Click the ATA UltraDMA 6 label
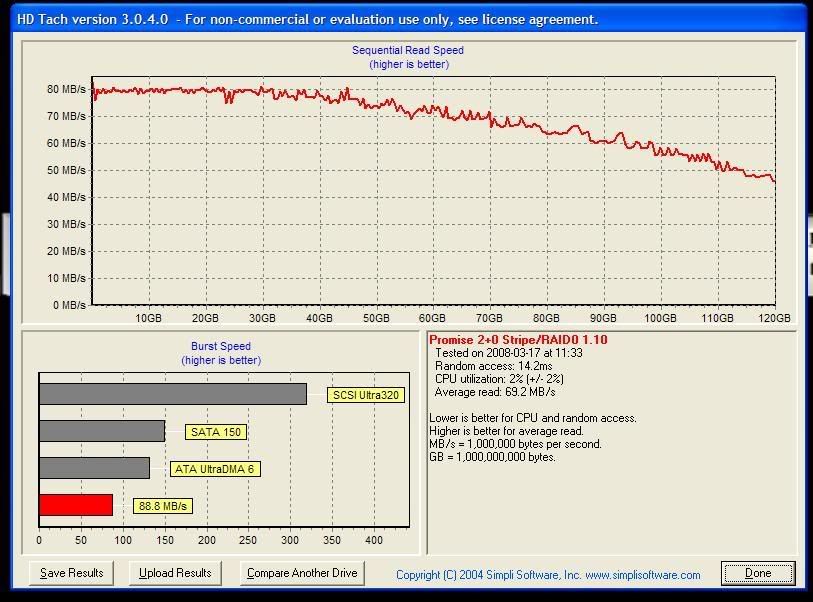 coord(215,469)
